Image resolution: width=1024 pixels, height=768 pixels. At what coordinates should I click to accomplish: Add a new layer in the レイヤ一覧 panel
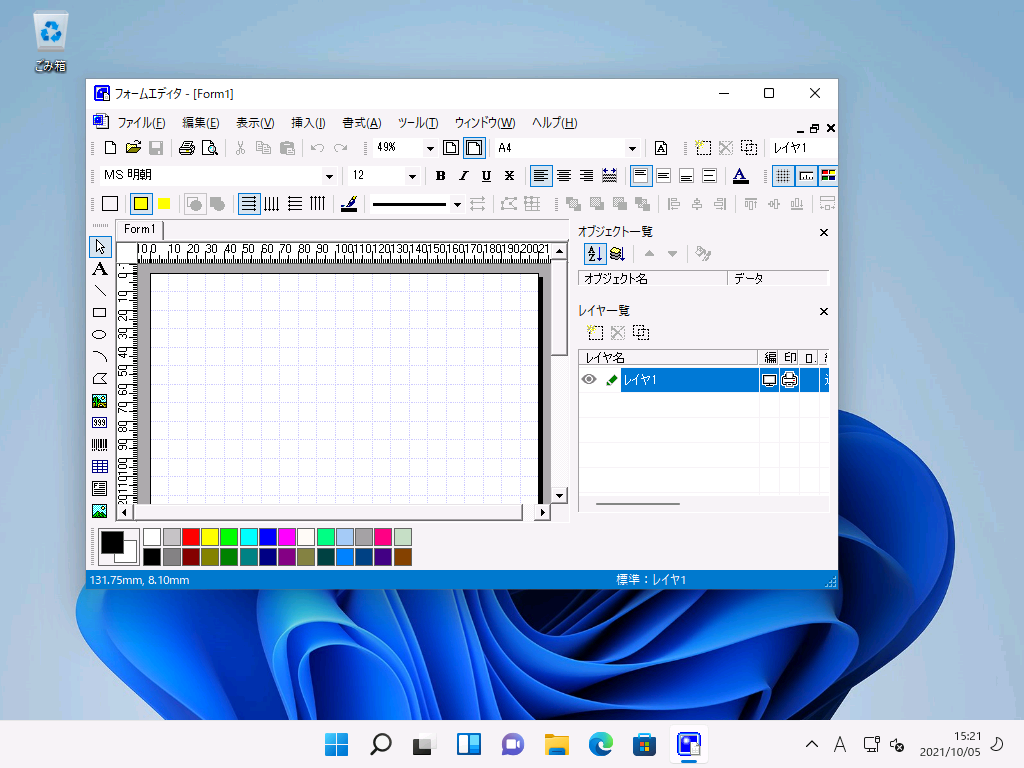[595, 332]
